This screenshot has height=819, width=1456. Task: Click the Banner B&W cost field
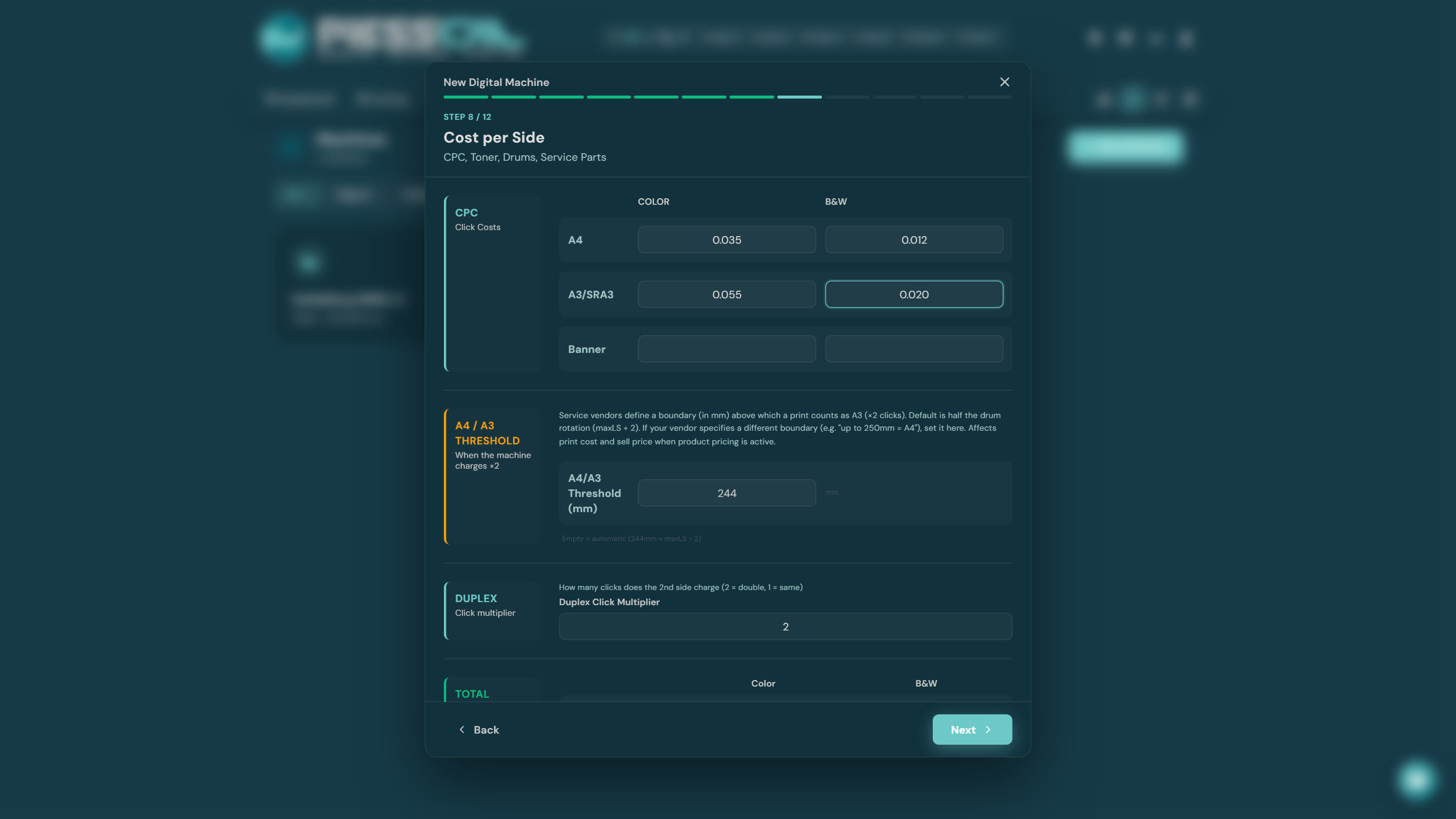pyautogui.click(x=914, y=349)
